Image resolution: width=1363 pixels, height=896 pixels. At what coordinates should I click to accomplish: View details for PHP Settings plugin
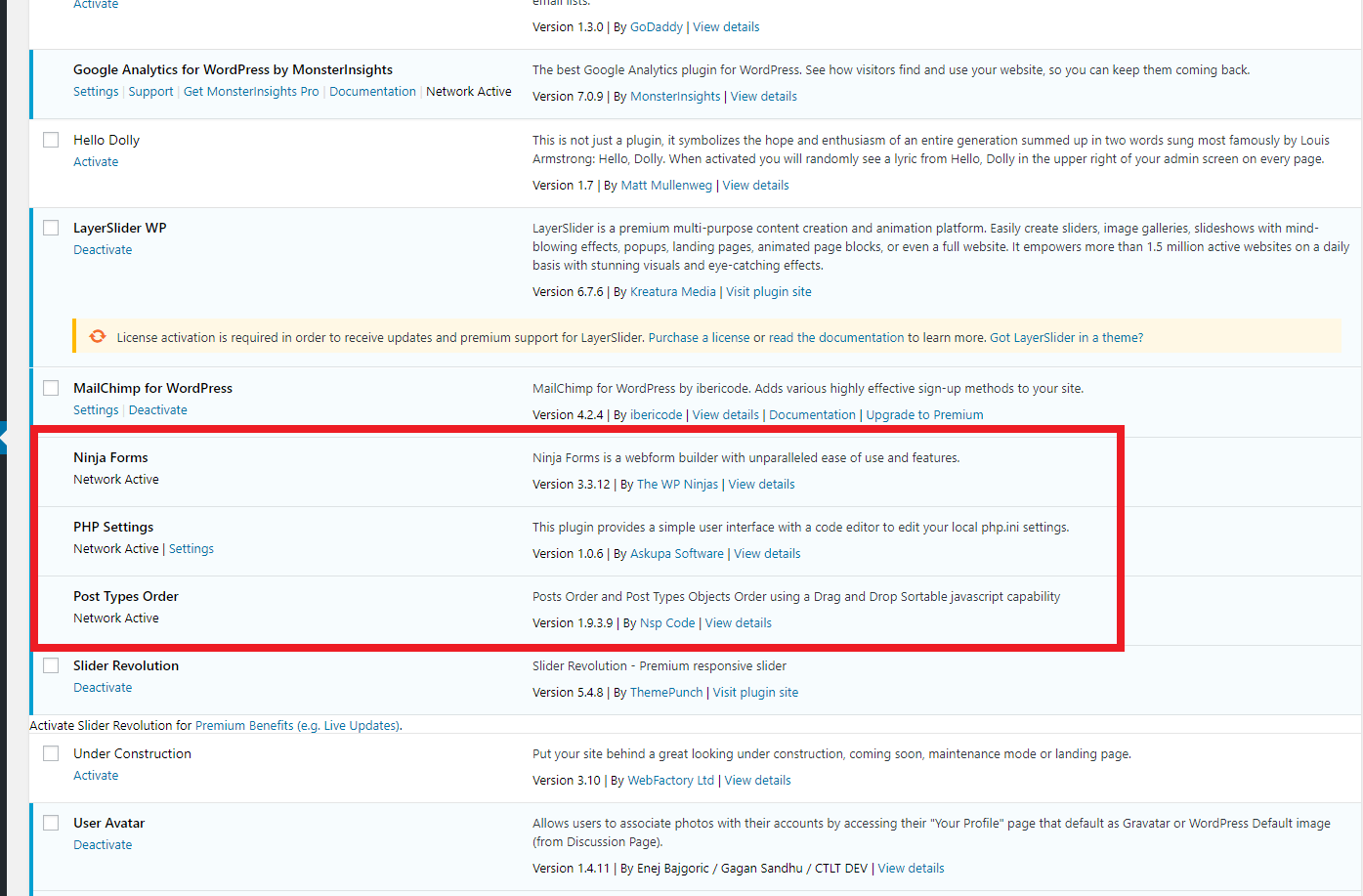[767, 553]
